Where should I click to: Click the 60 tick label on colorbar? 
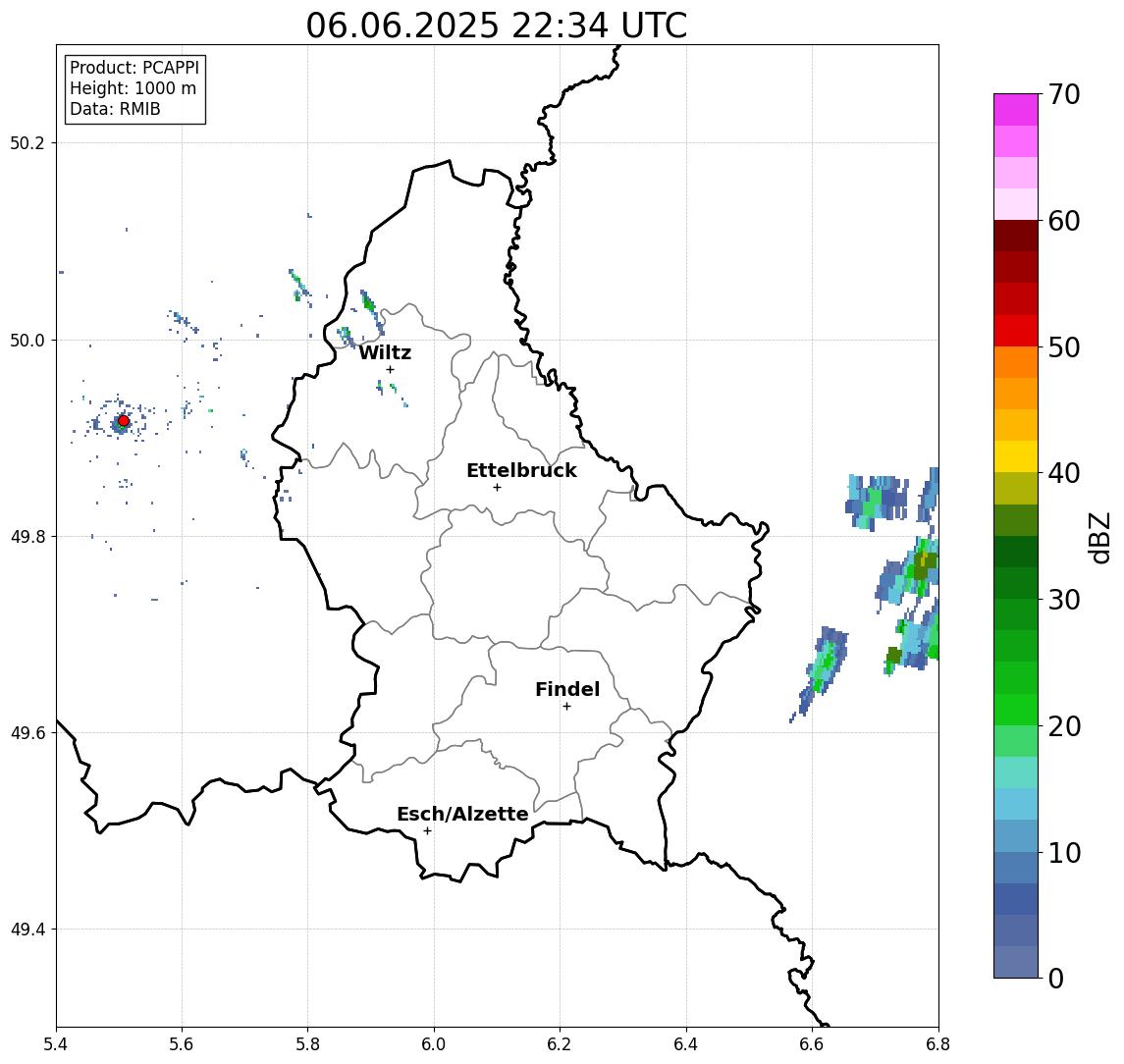tap(1064, 221)
